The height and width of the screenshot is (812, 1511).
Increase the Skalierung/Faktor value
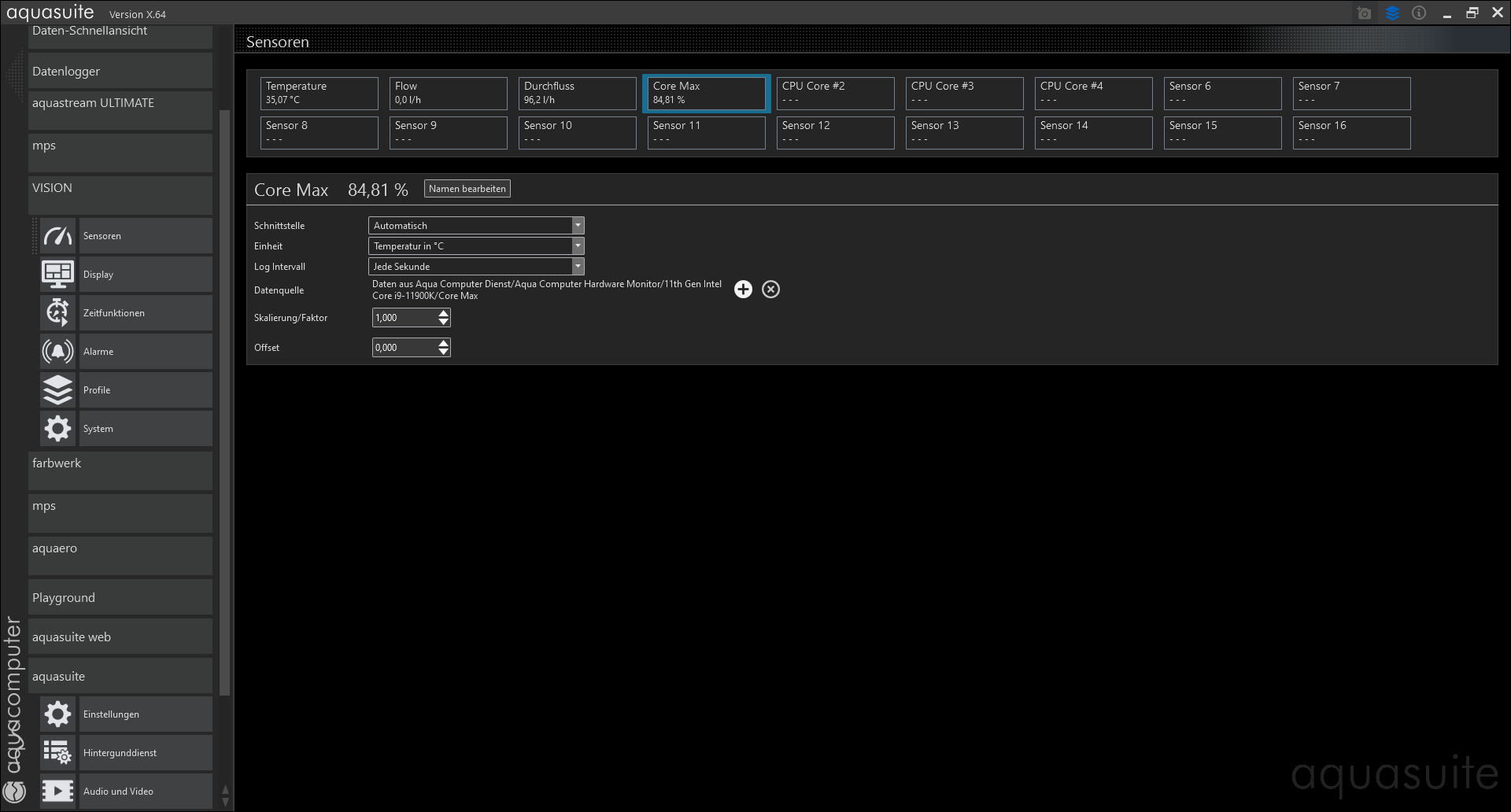(x=444, y=313)
